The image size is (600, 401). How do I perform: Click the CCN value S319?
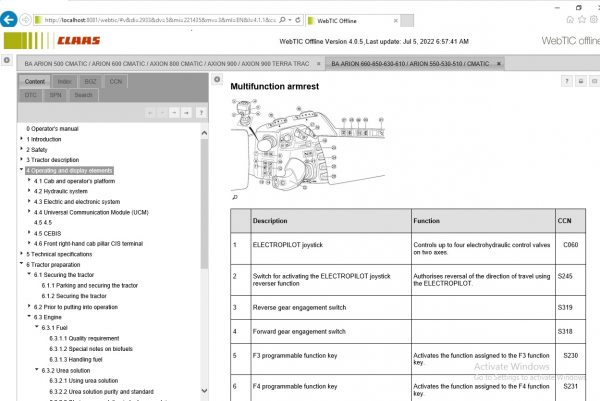[565, 307]
